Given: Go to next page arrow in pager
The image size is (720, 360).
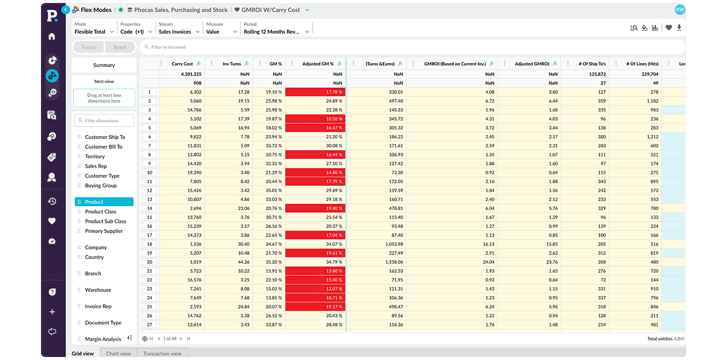Looking at the screenshot, I should [x=181, y=338].
